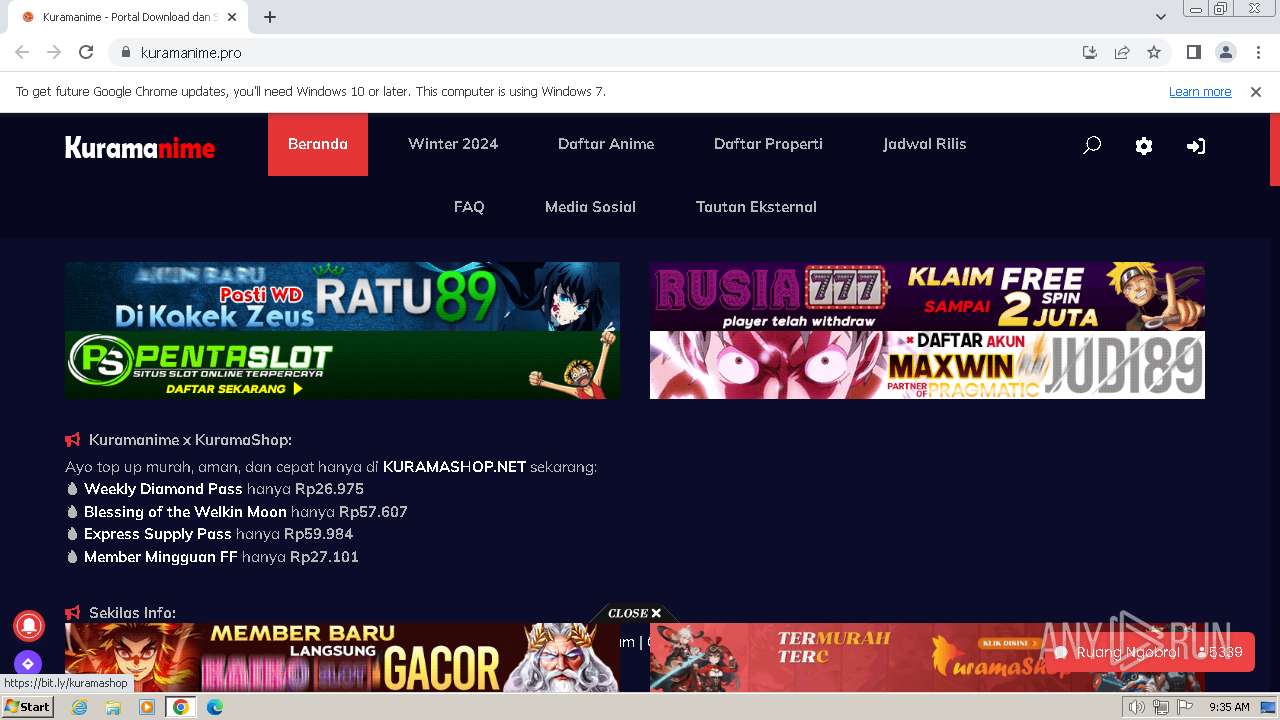Open Tautan Eksternal menu
This screenshot has width=1280, height=720.
[x=756, y=207]
